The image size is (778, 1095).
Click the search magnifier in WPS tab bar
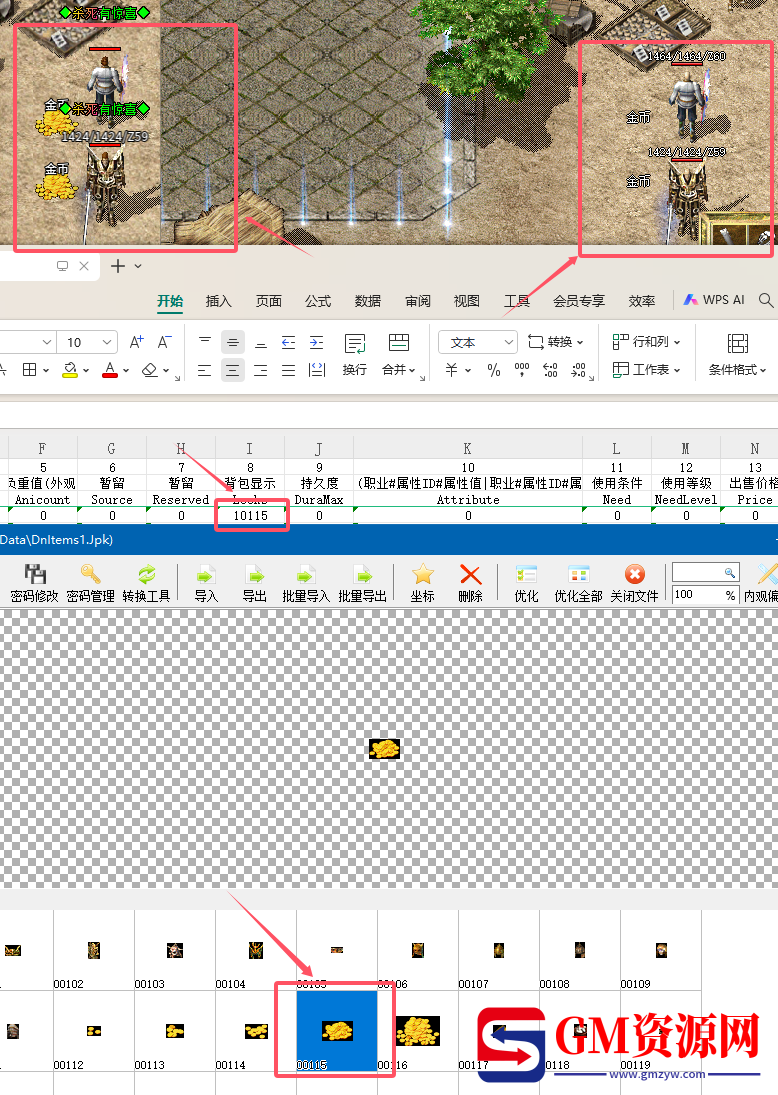pos(765,300)
